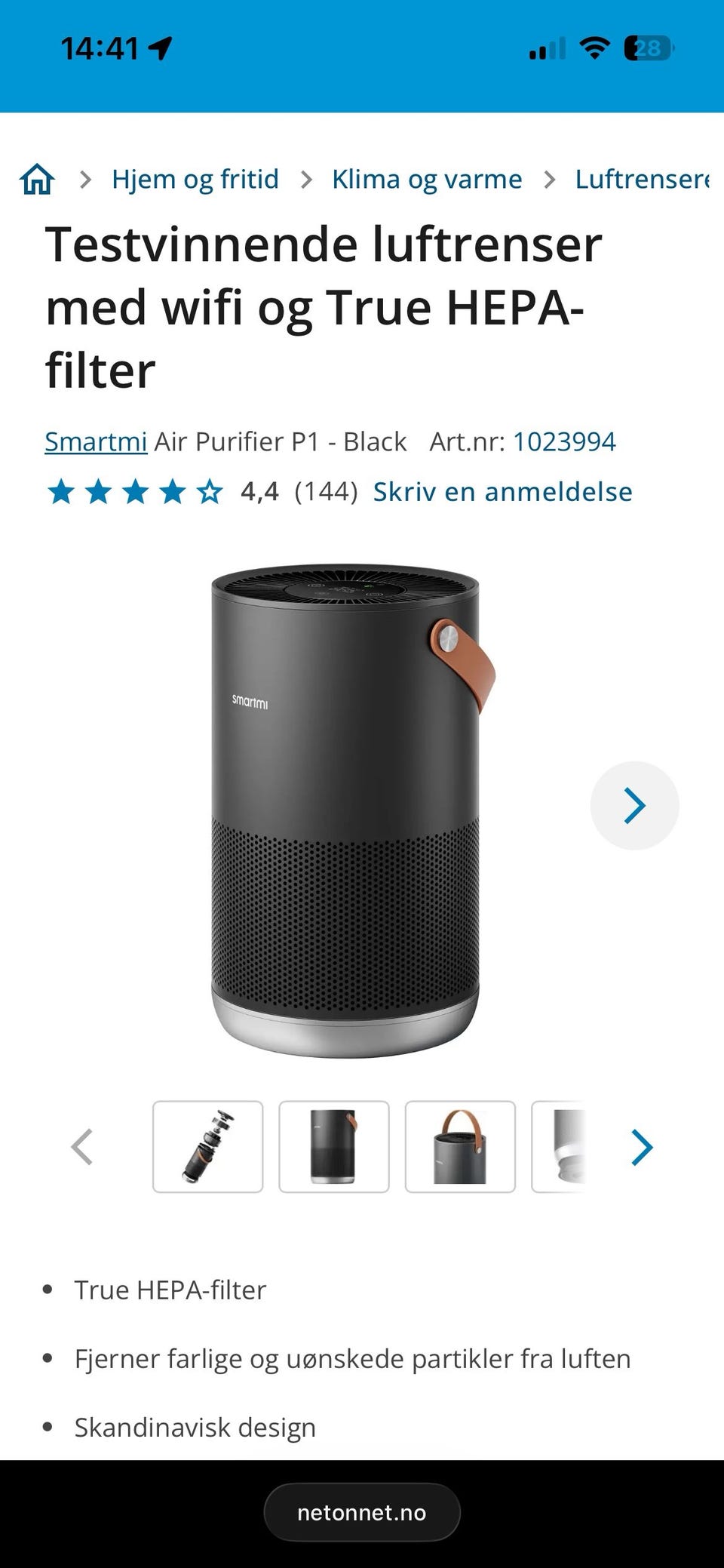724x1568 pixels.
Task: Click the star rating row
Action: (136, 492)
